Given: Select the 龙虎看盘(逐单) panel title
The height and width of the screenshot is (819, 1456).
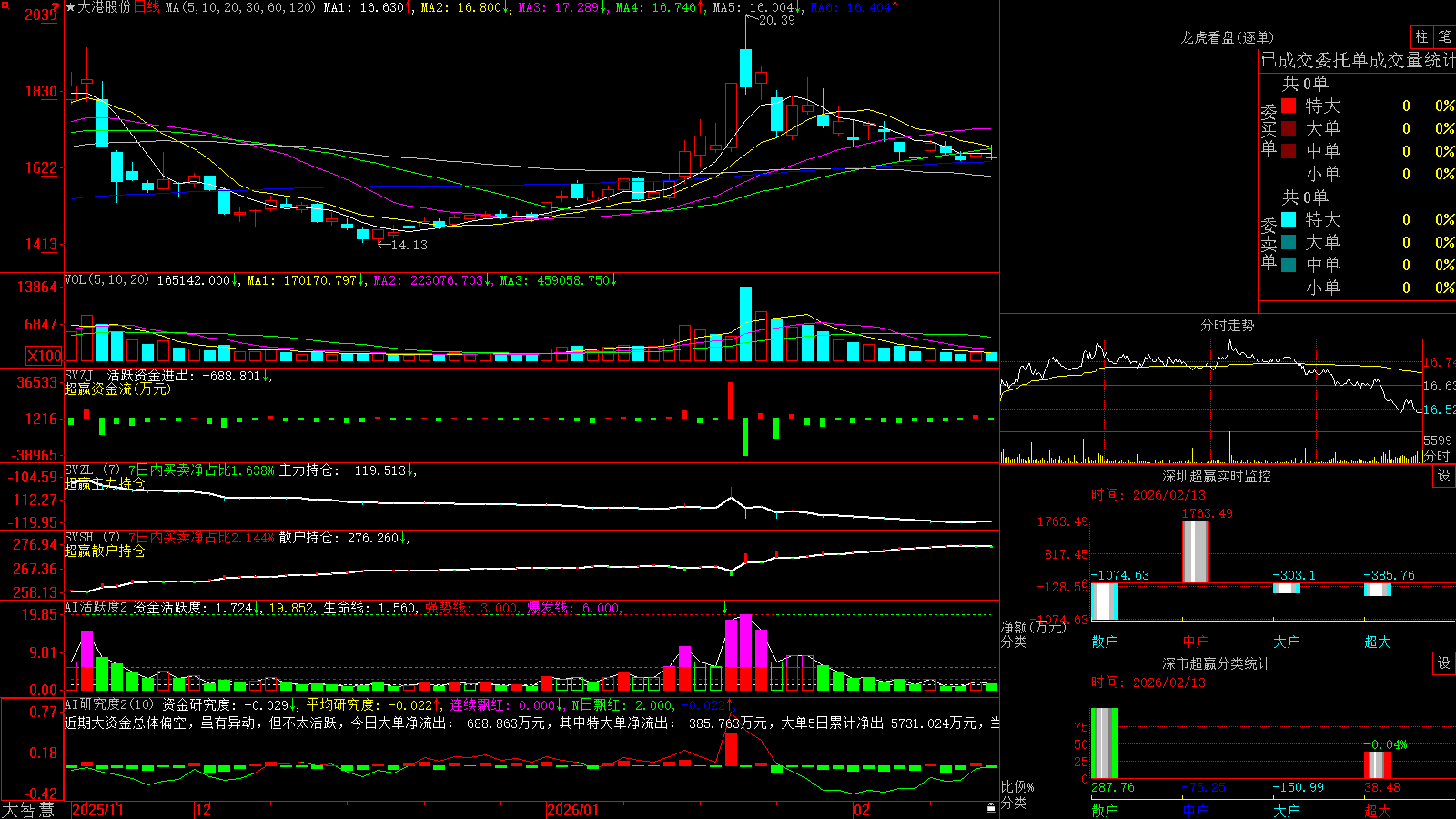Looking at the screenshot, I should [x=1227, y=37].
